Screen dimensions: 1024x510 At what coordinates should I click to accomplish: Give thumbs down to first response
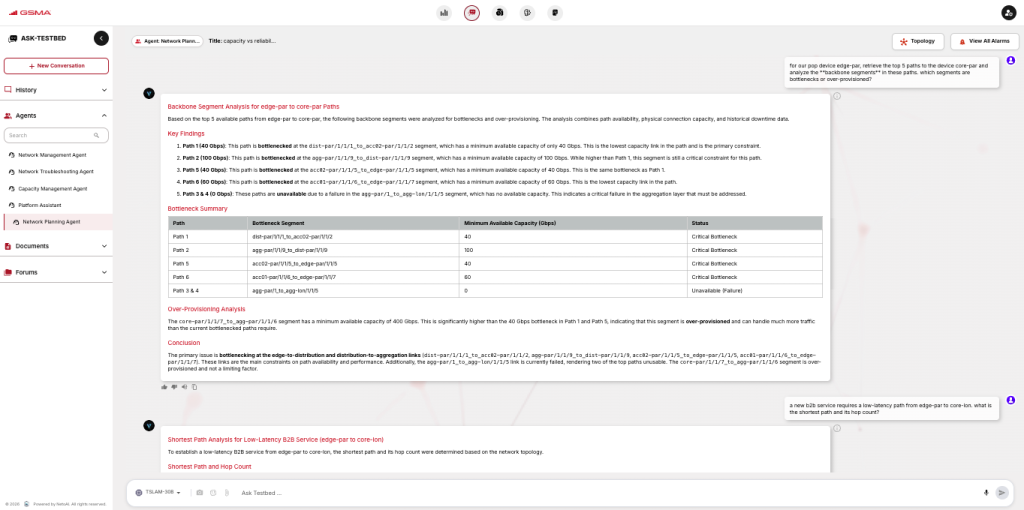tap(174, 387)
